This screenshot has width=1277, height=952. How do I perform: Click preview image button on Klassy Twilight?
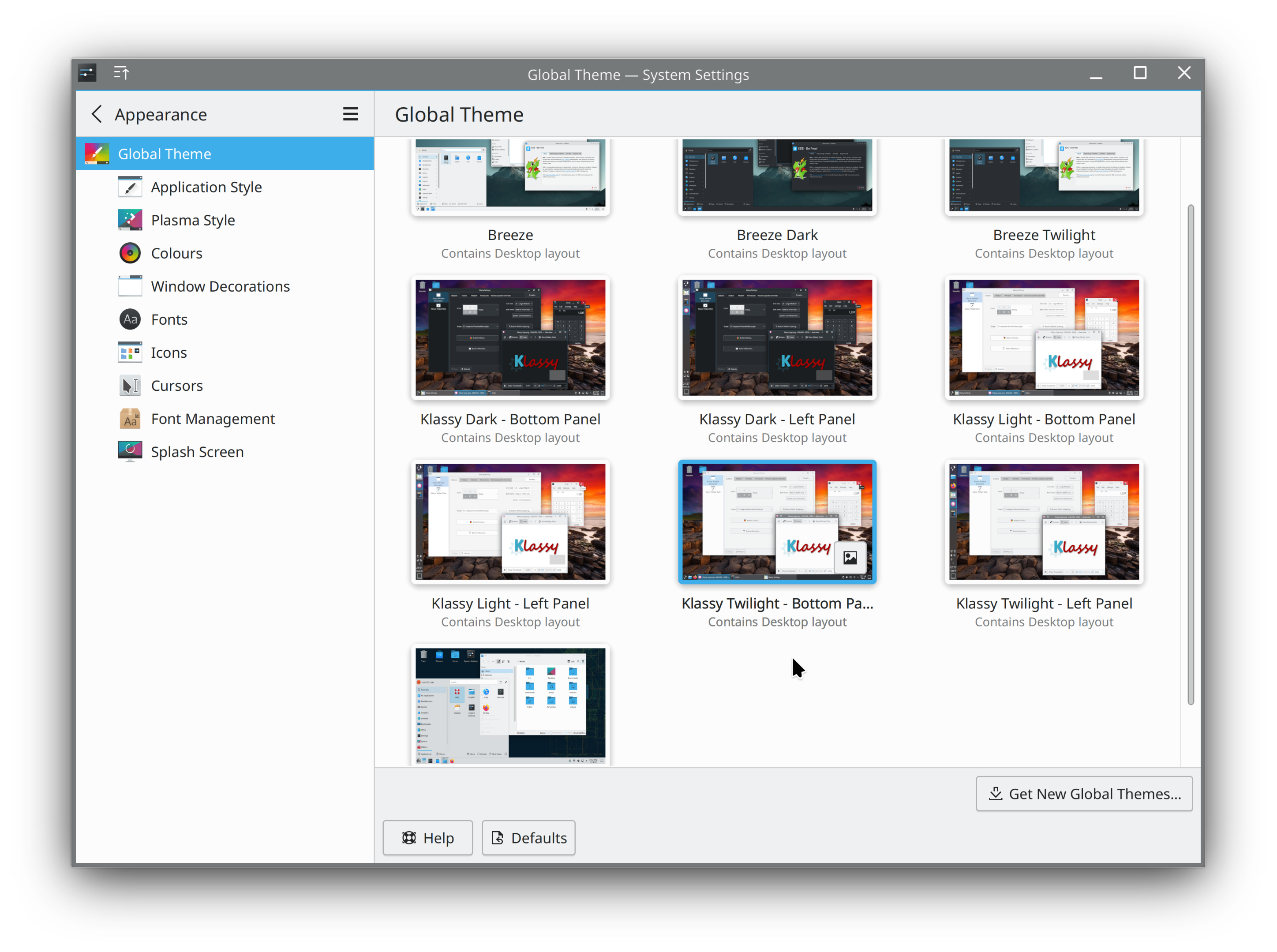[850, 557]
